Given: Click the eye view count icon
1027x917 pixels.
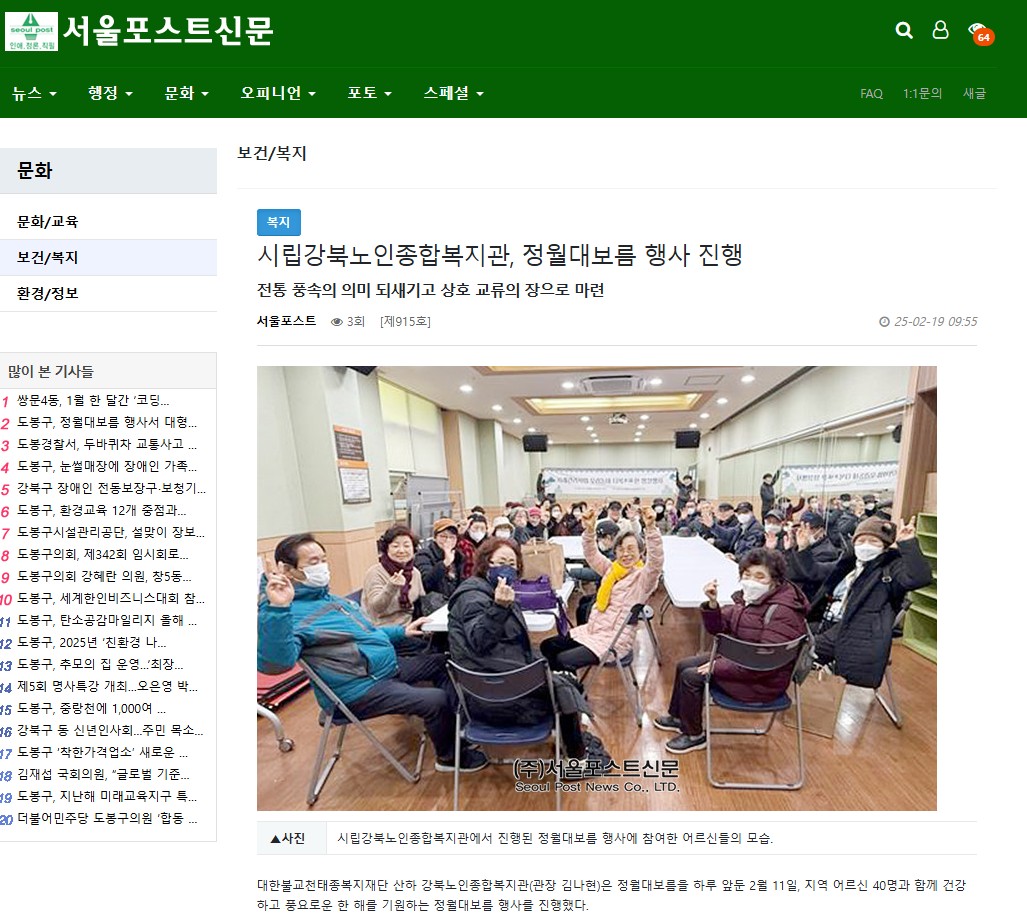Looking at the screenshot, I should click(x=337, y=322).
